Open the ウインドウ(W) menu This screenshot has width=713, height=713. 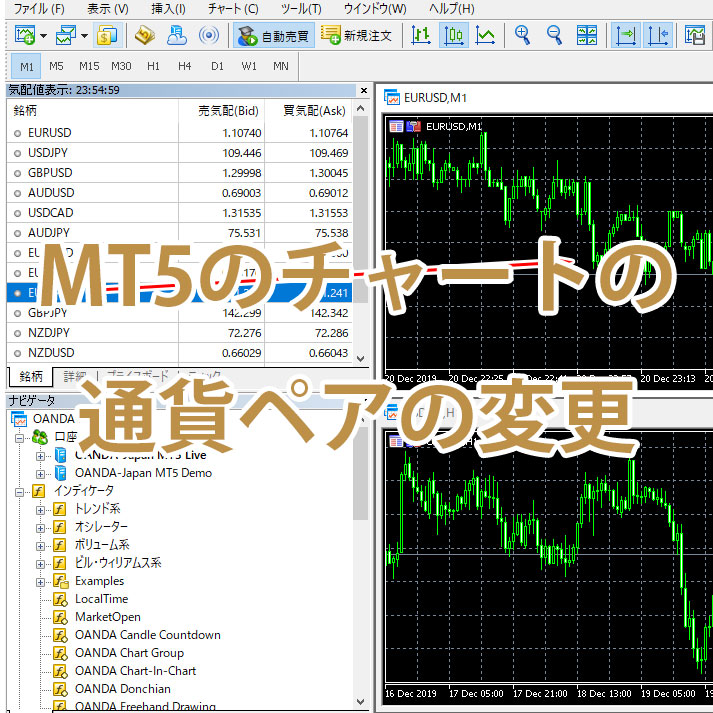[375, 9]
